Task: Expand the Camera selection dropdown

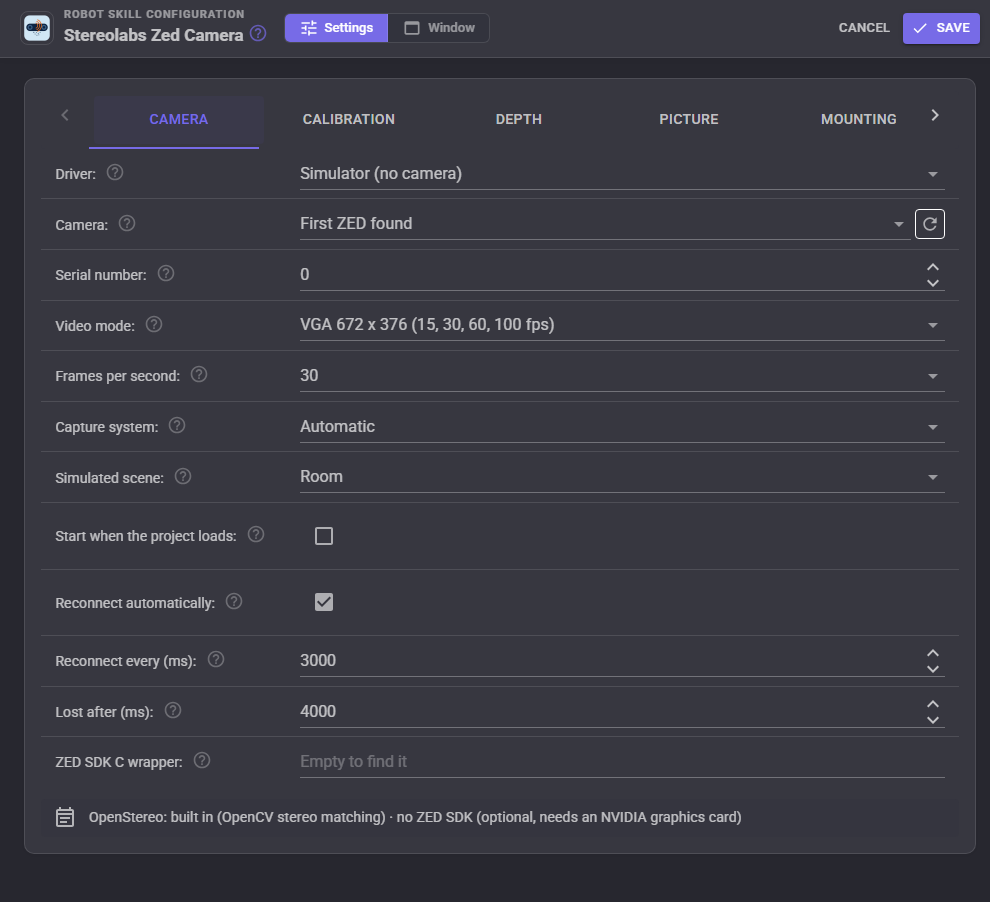Action: coord(604,224)
